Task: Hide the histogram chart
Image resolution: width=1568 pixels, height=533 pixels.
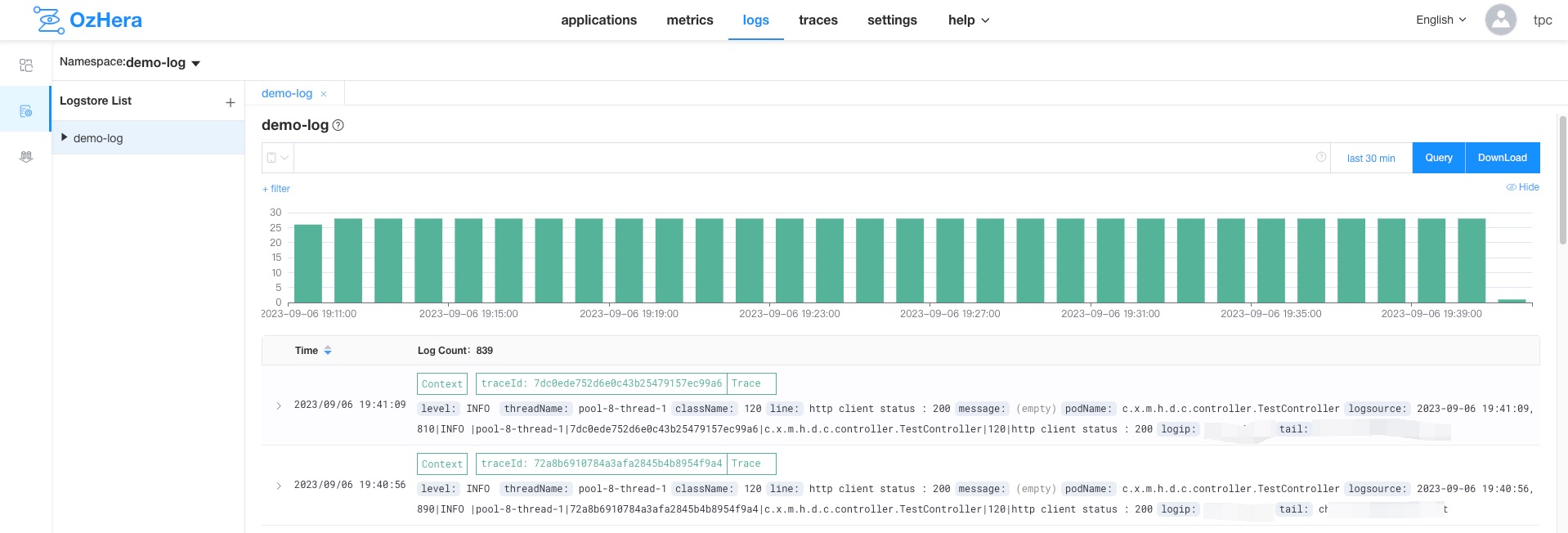Action: (1522, 187)
